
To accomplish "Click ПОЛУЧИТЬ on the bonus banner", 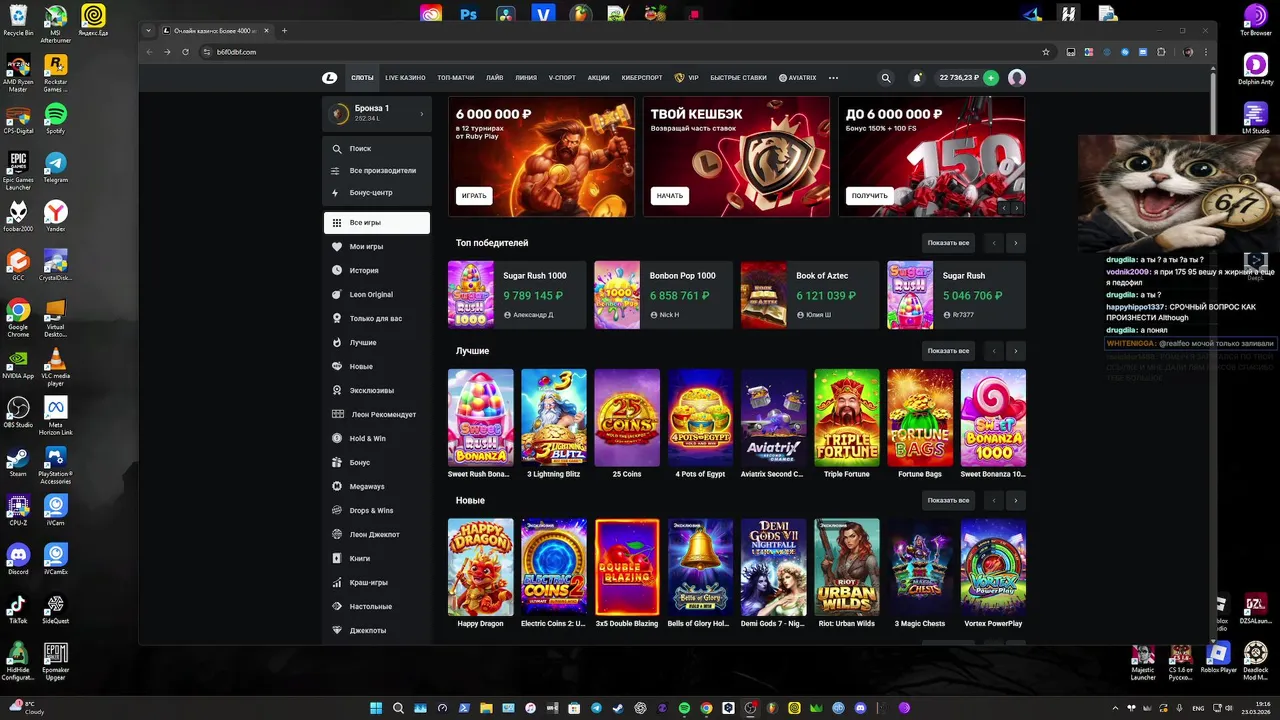I will click(x=869, y=196).
